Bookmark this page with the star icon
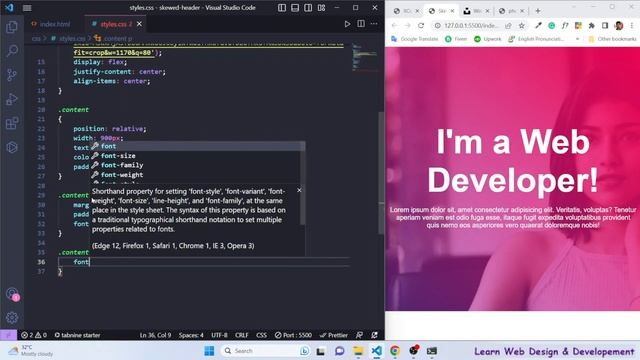640x360 pixels. pos(521,25)
